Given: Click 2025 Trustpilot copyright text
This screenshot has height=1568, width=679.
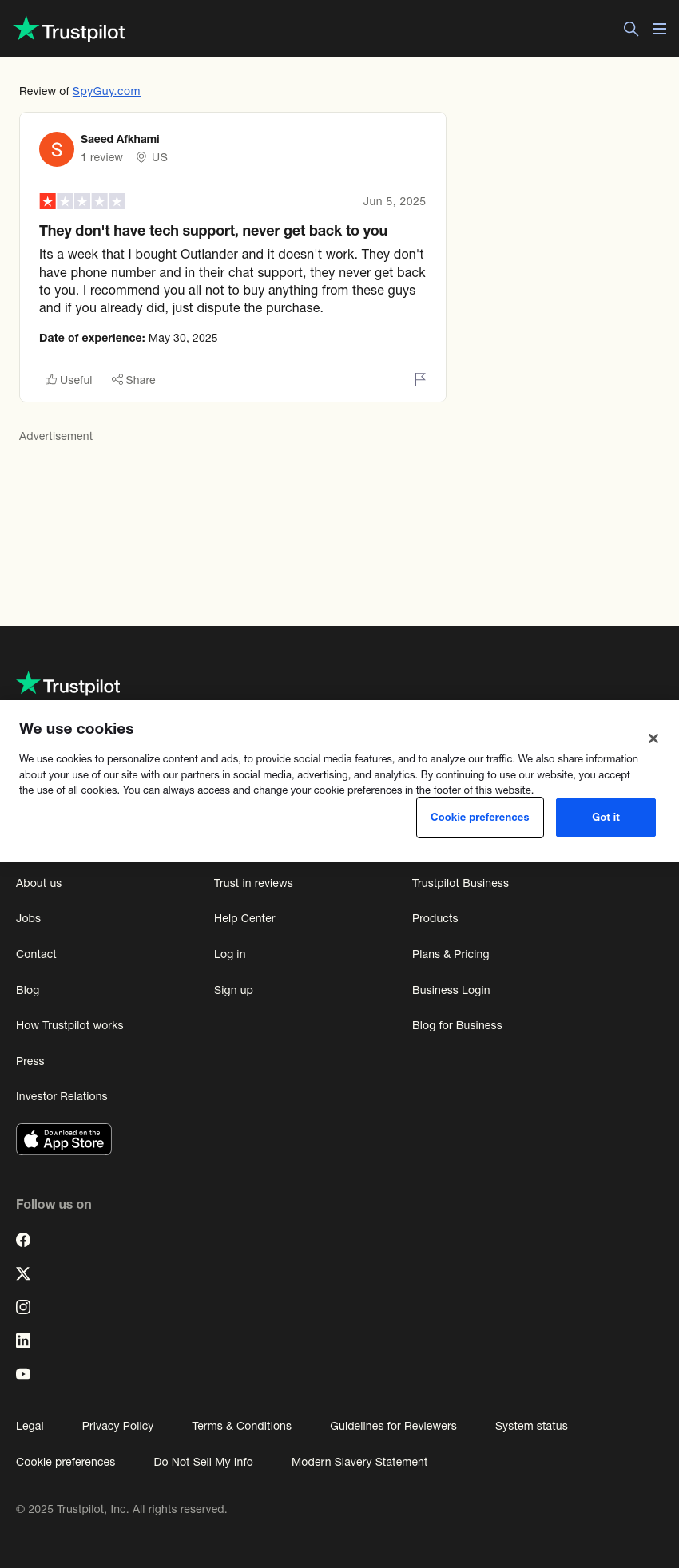Looking at the screenshot, I should (121, 1509).
